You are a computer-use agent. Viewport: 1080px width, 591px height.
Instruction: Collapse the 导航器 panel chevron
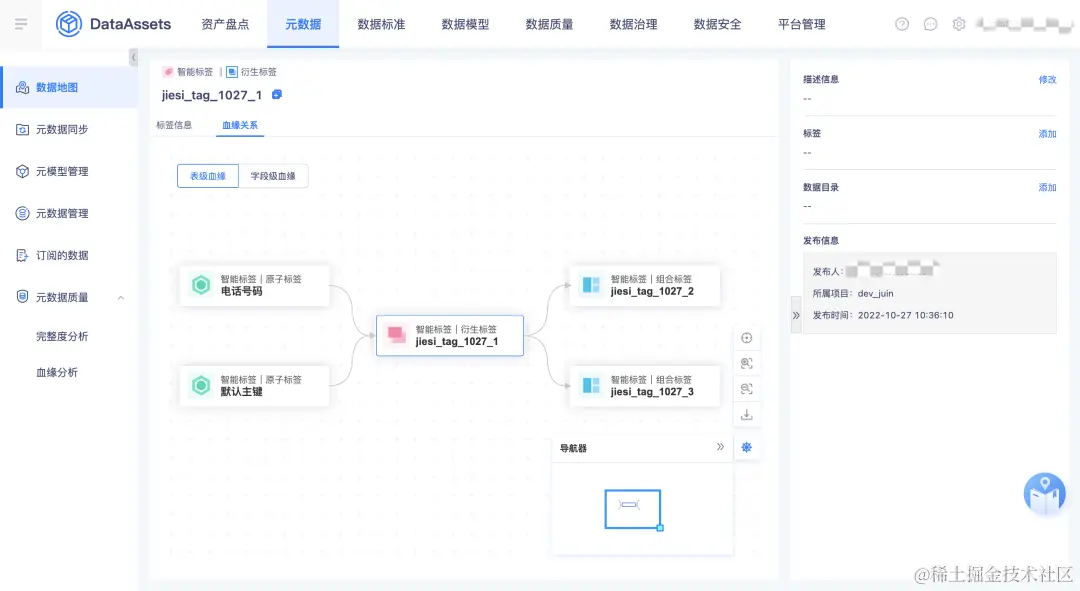coord(720,447)
